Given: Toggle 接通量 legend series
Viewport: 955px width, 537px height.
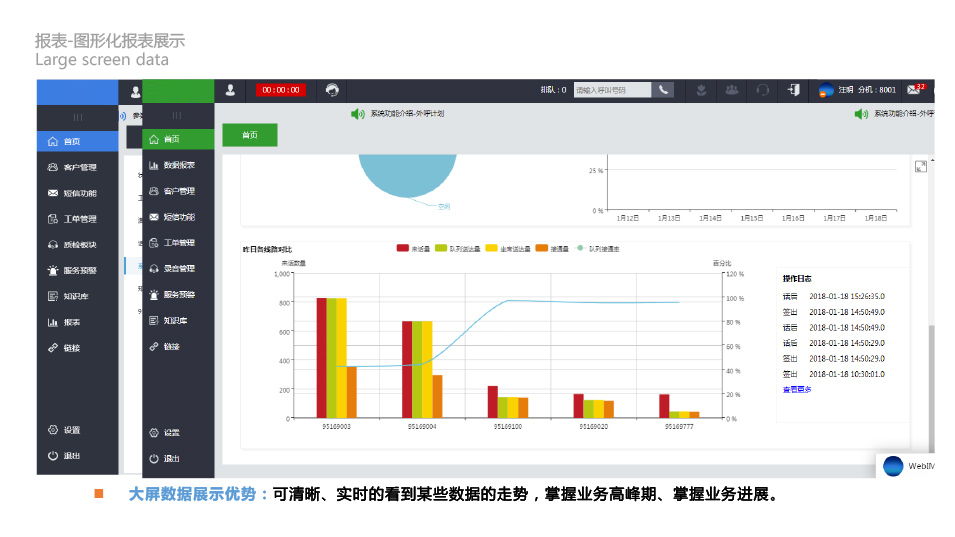Looking at the screenshot, I should tap(552, 248).
